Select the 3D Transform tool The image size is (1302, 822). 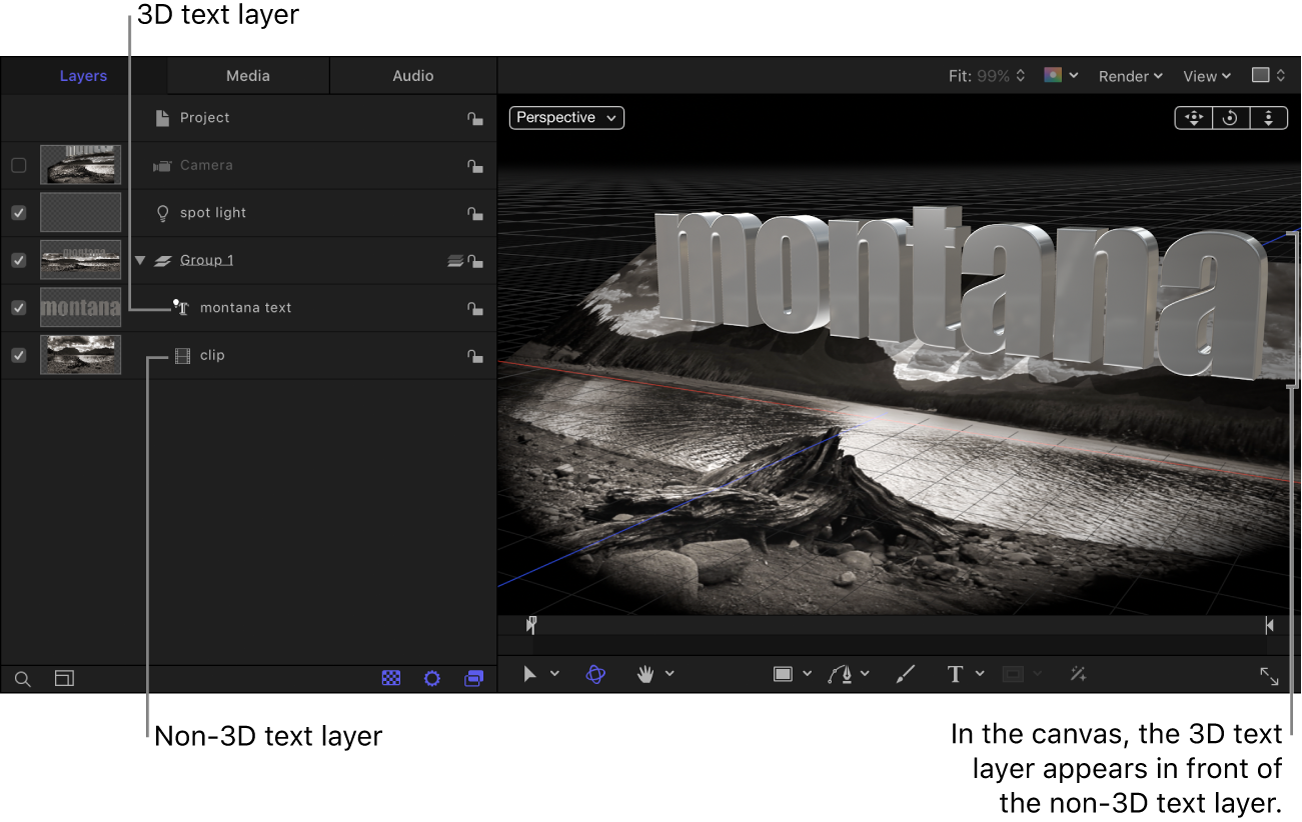pos(596,674)
